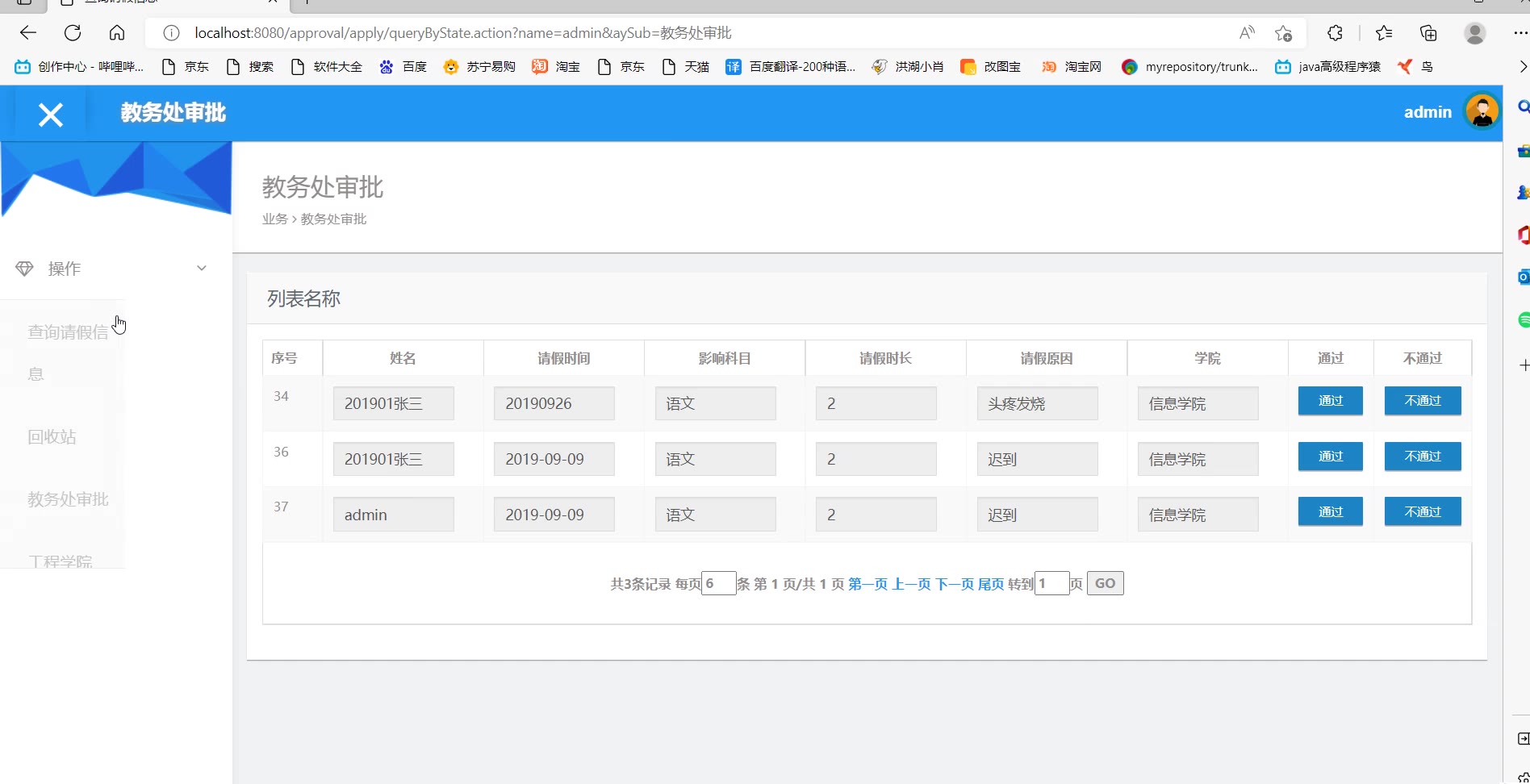
Task: Click the GO pagination button
Action: 1105,583
